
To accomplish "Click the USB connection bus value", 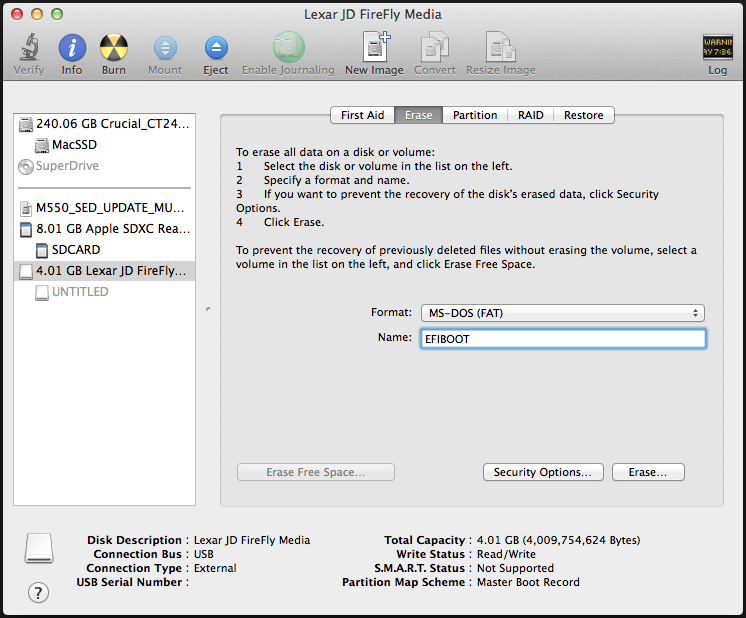I will point(204,554).
